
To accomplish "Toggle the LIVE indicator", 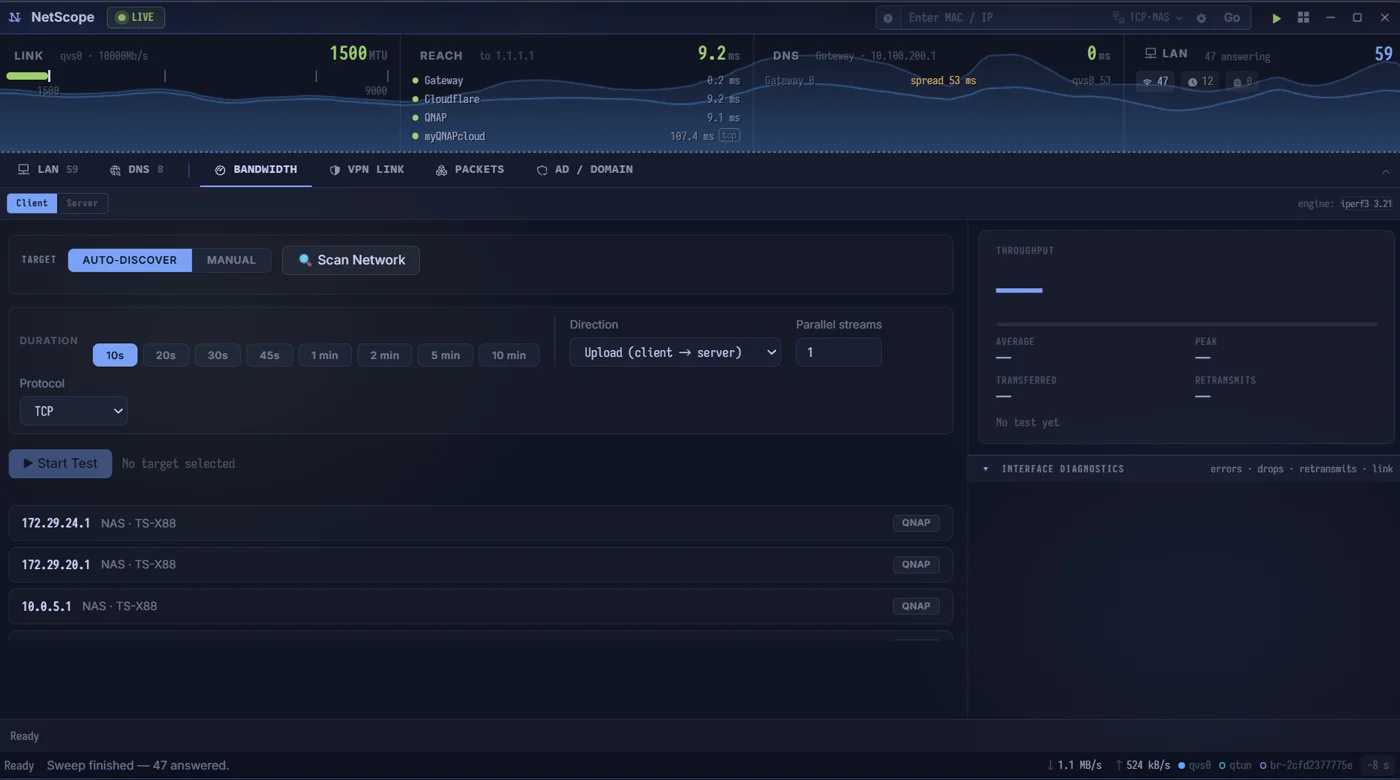I will coord(136,17).
